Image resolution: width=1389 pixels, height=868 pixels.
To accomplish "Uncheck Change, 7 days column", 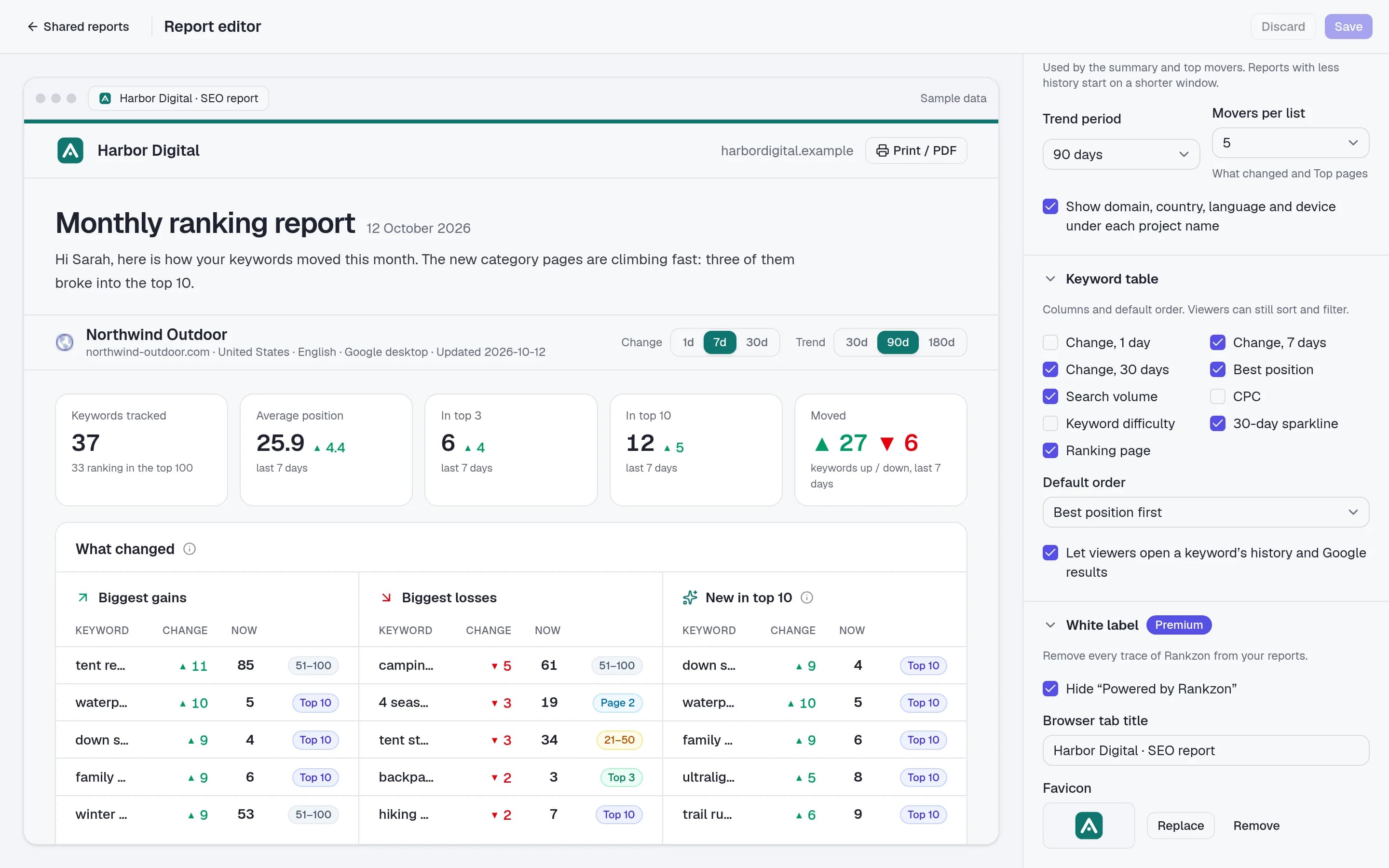I will coord(1217,343).
